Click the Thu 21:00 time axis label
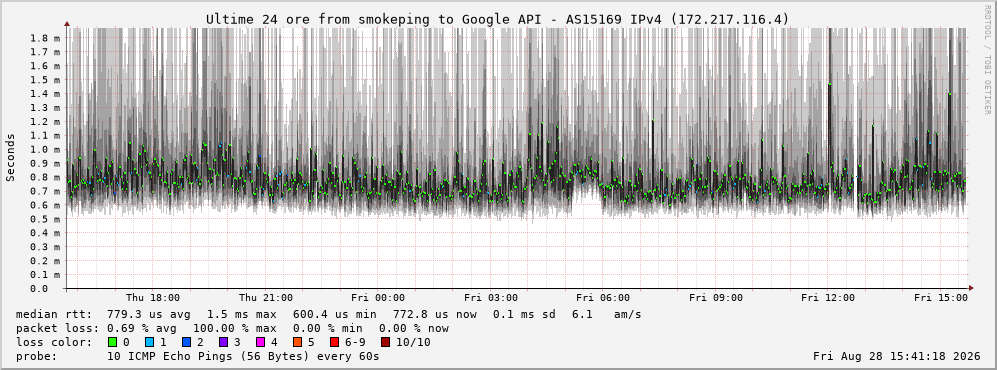The height and width of the screenshot is (370, 997). (x=266, y=298)
